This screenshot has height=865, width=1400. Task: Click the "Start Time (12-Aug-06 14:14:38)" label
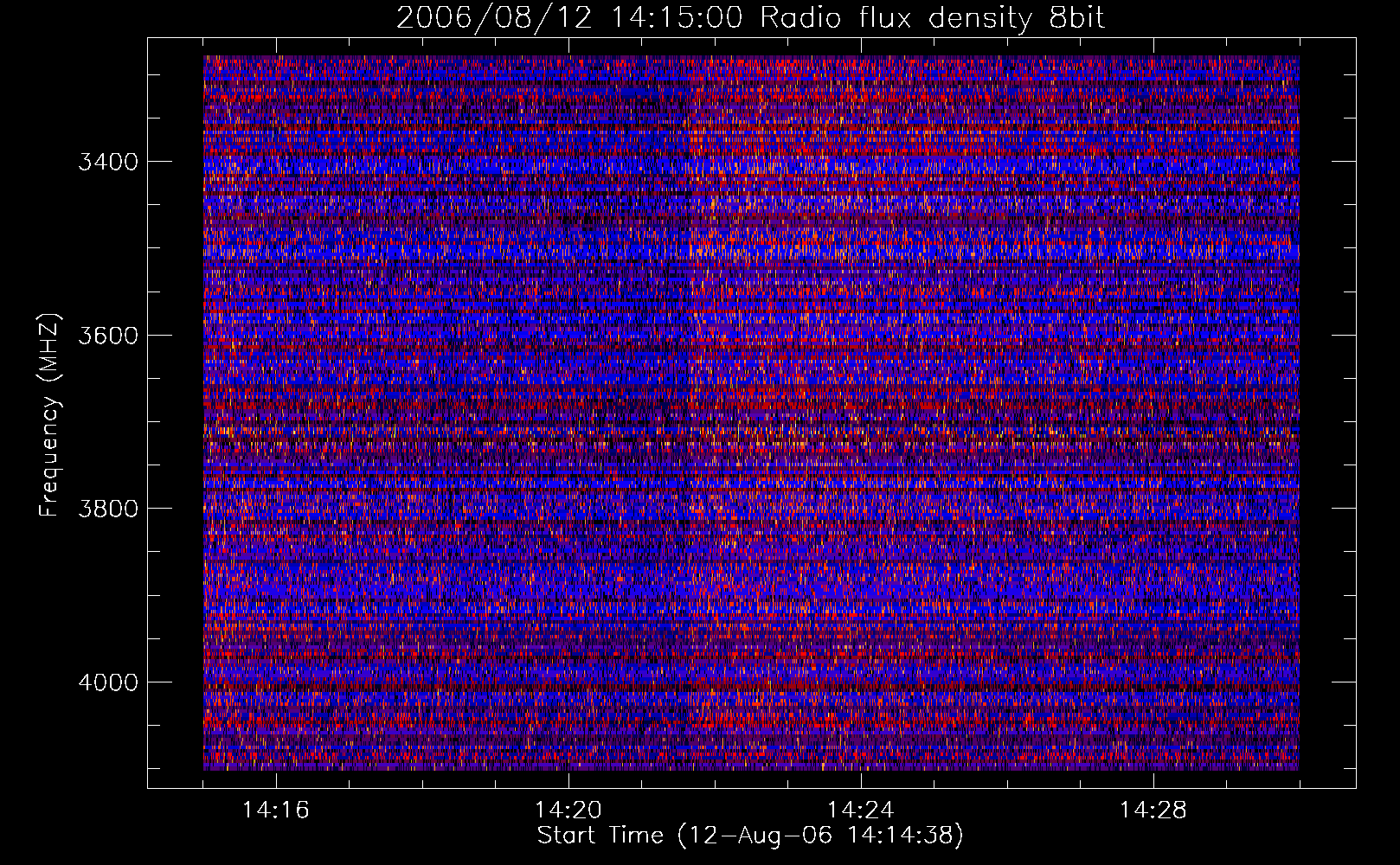[x=750, y=836]
